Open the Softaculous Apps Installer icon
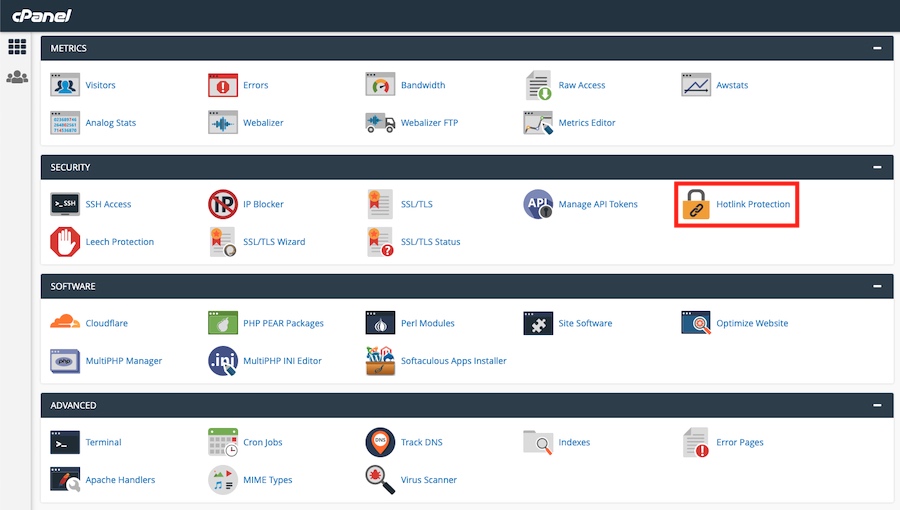This screenshot has width=900, height=510. 380,361
